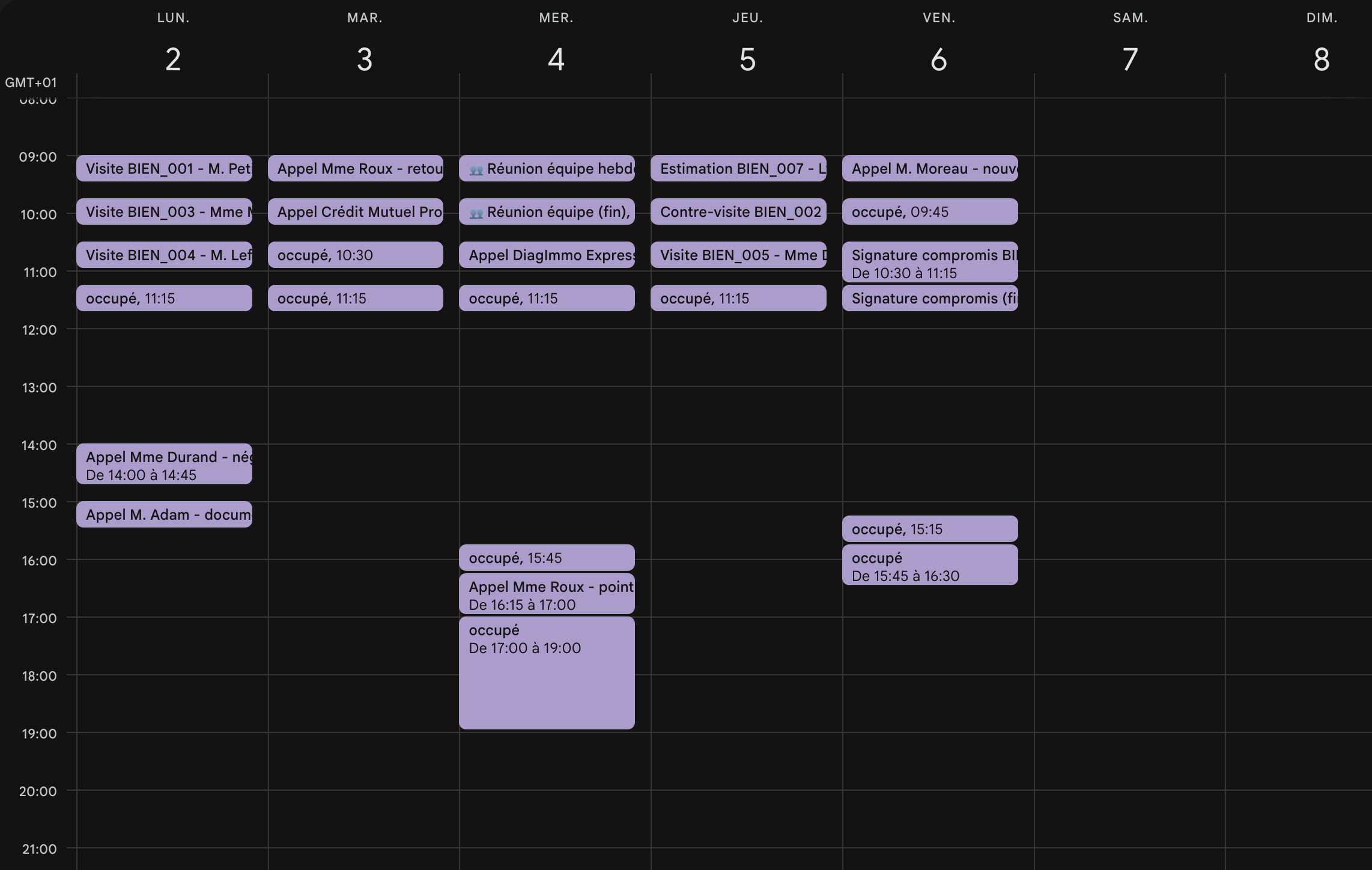
Task: Open Réunion équipe hebdo event
Action: (x=547, y=168)
